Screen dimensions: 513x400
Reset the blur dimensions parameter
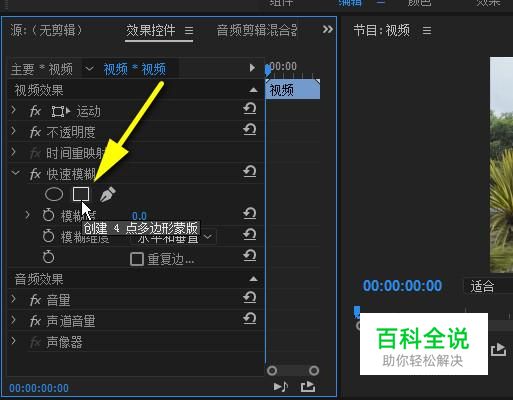250,234
